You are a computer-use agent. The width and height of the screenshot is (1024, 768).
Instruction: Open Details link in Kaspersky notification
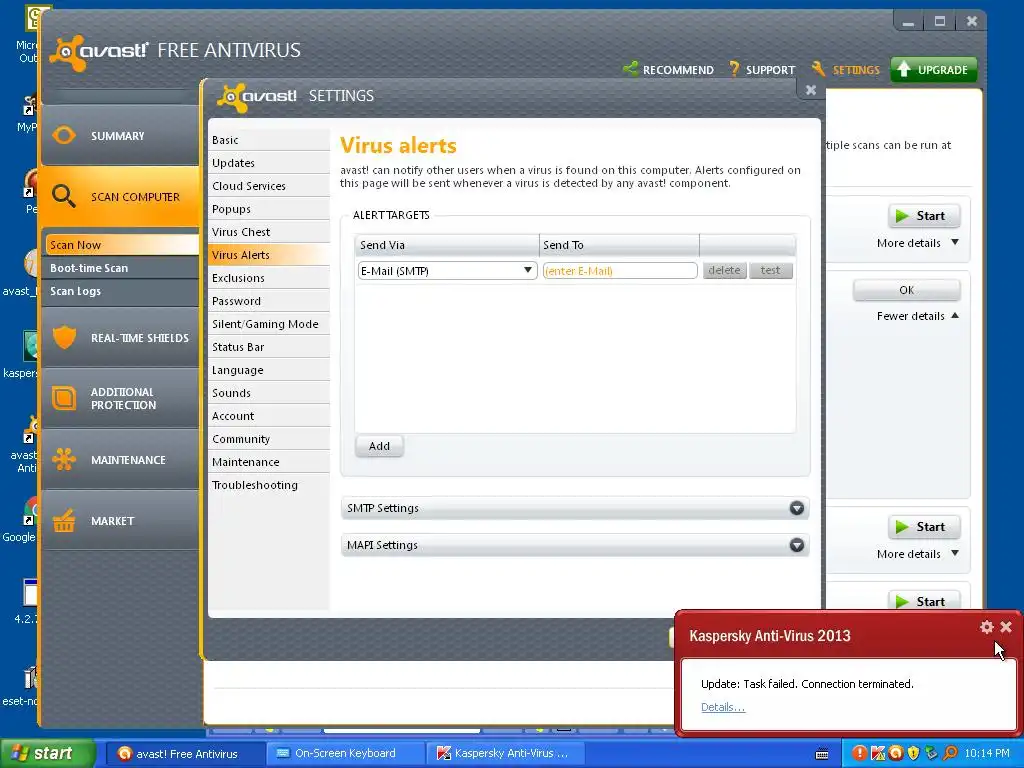722,707
